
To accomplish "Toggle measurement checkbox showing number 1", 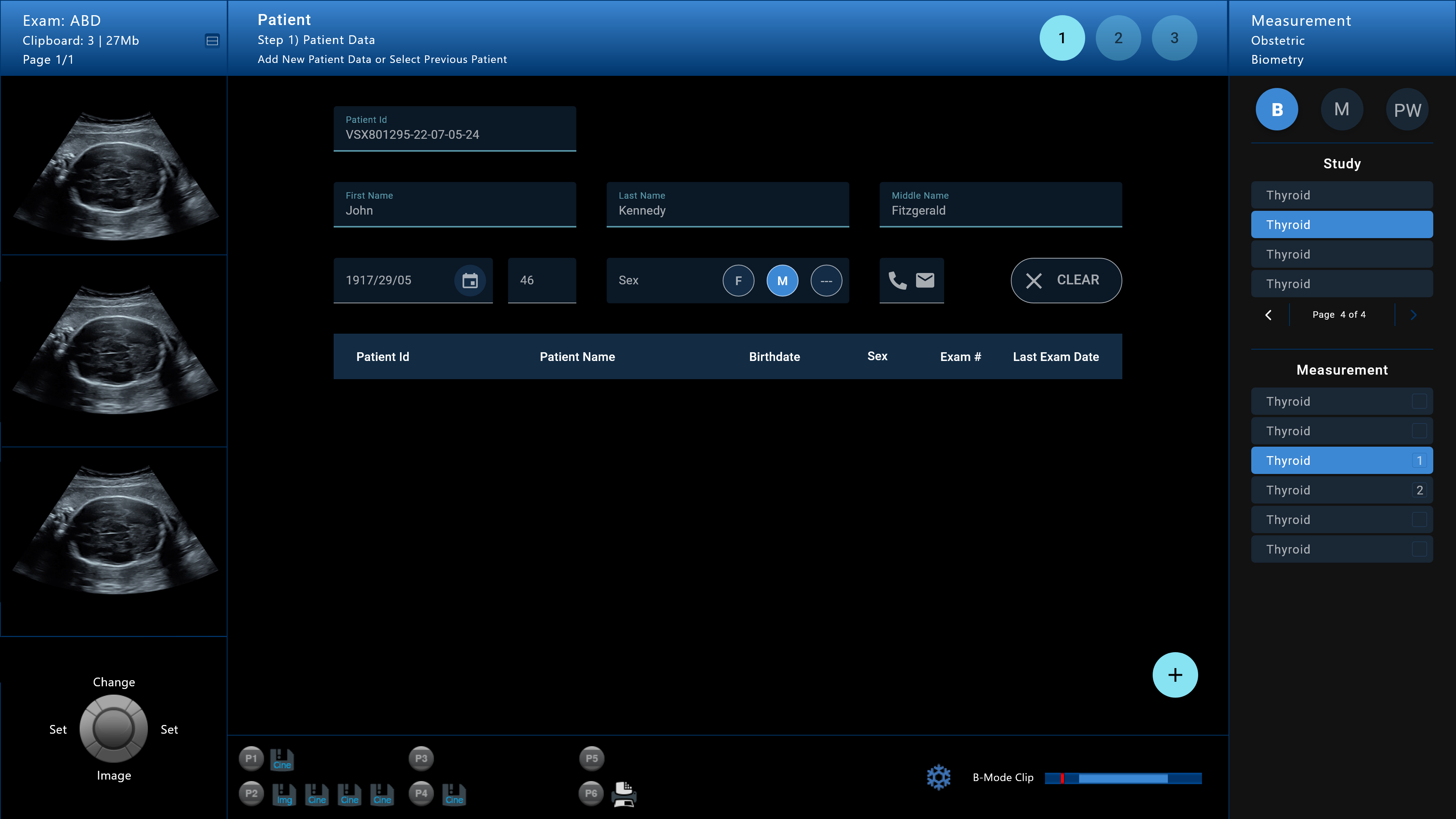I will coord(1419,461).
